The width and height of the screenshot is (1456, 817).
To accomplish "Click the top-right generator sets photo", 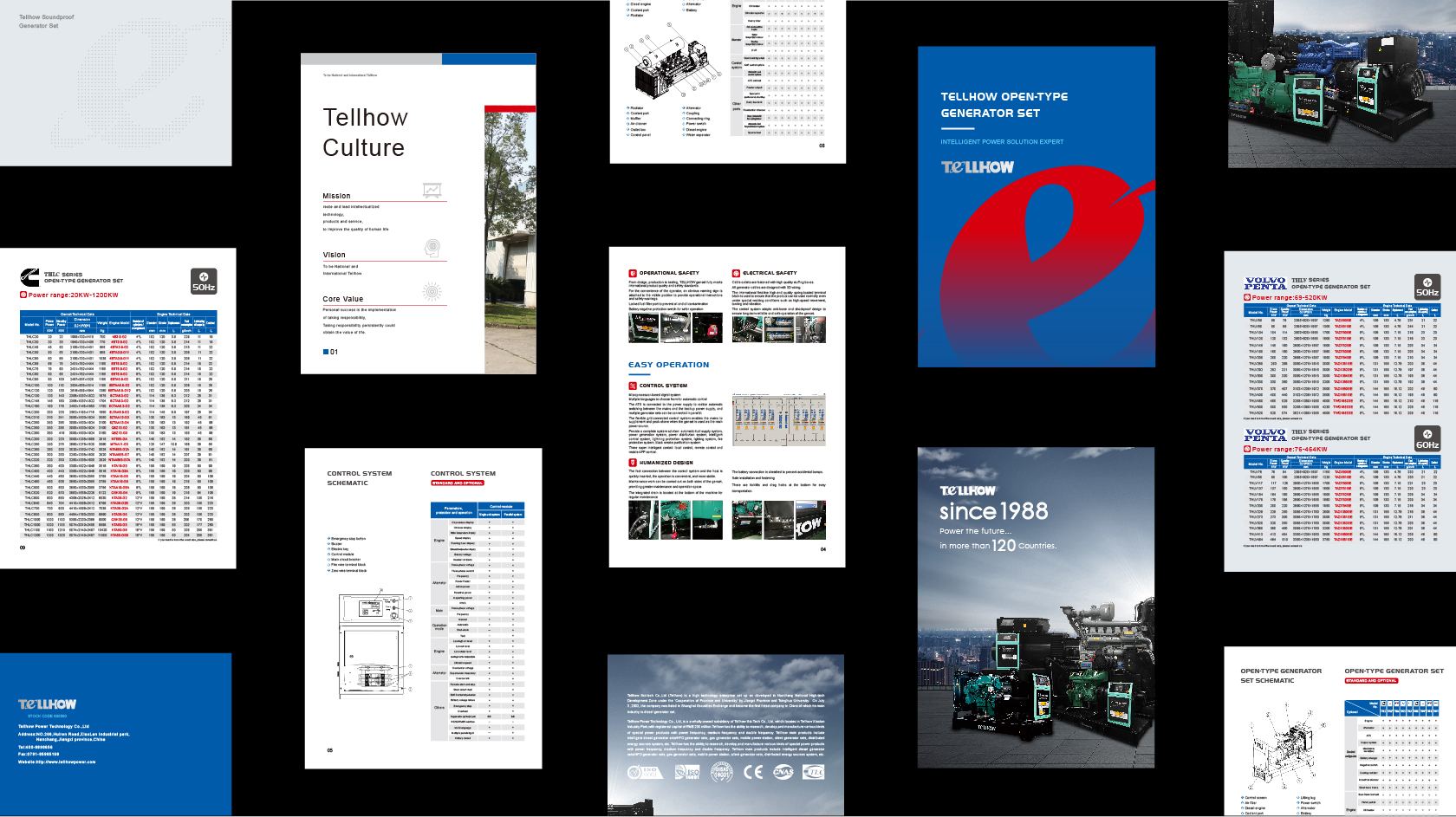I will [x=1342, y=84].
